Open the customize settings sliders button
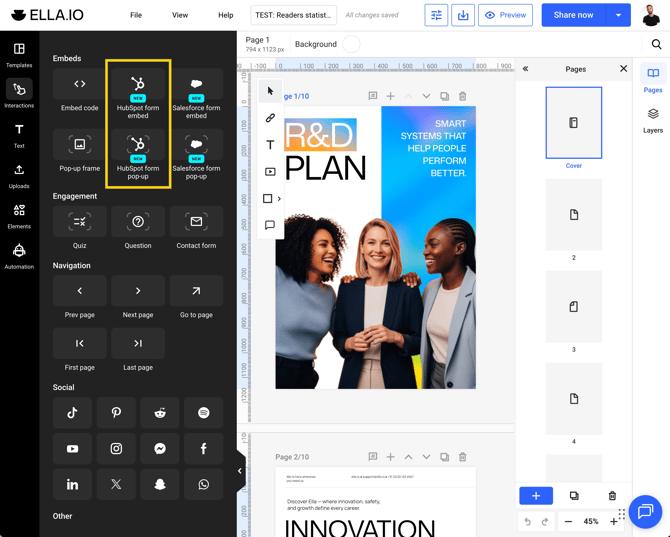The width and height of the screenshot is (670, 537). tap(436, 15)
